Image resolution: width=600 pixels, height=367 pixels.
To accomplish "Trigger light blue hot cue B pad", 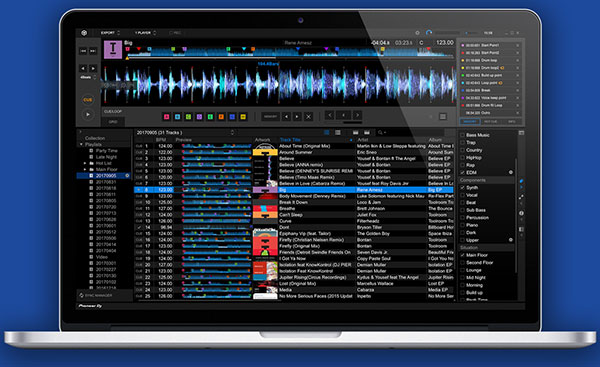I will pos(178,117).
